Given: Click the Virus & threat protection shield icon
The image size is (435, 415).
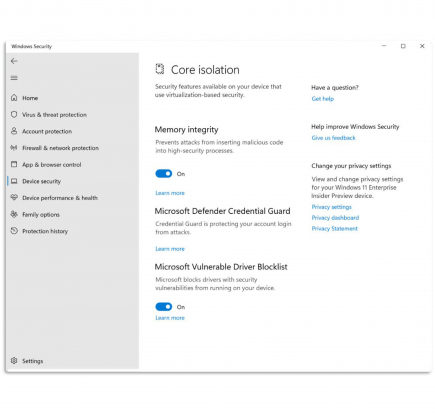Looking at the screenshot, I should coord(14,114).
